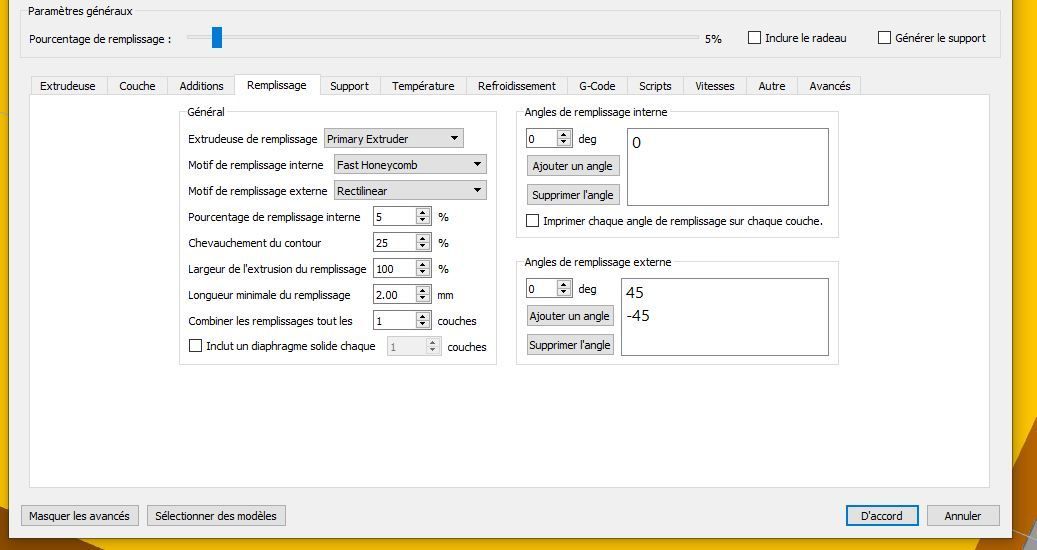Increase internal fill angle stepper

click(564, 135)
